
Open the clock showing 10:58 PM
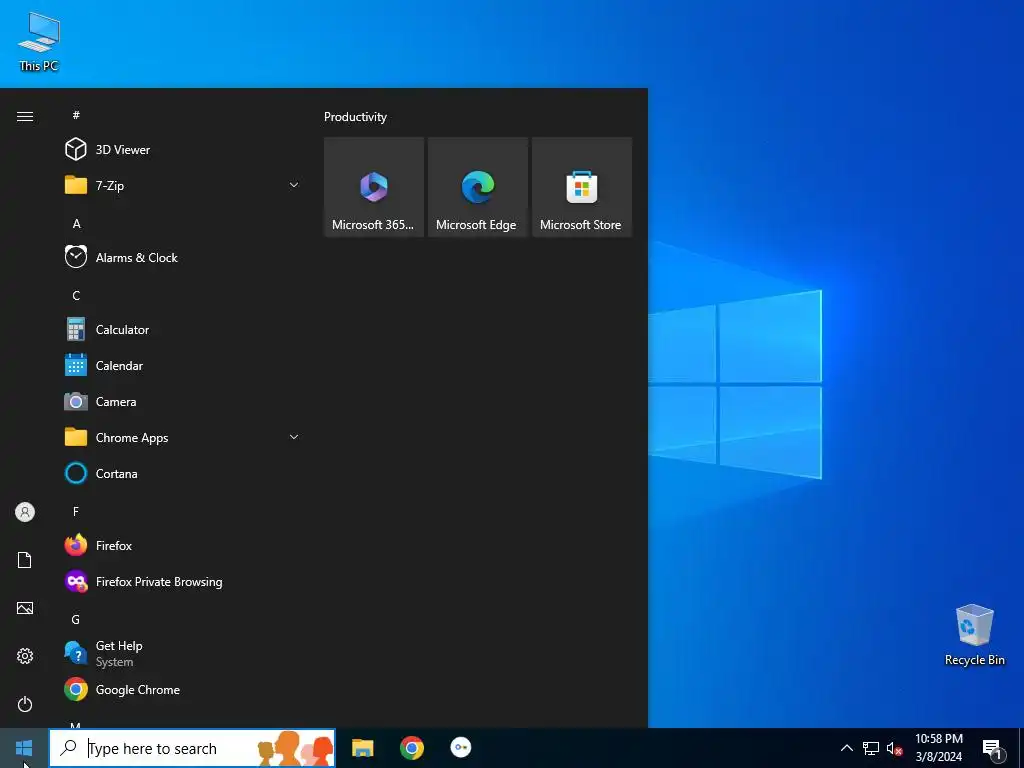(x=938, y=748)
